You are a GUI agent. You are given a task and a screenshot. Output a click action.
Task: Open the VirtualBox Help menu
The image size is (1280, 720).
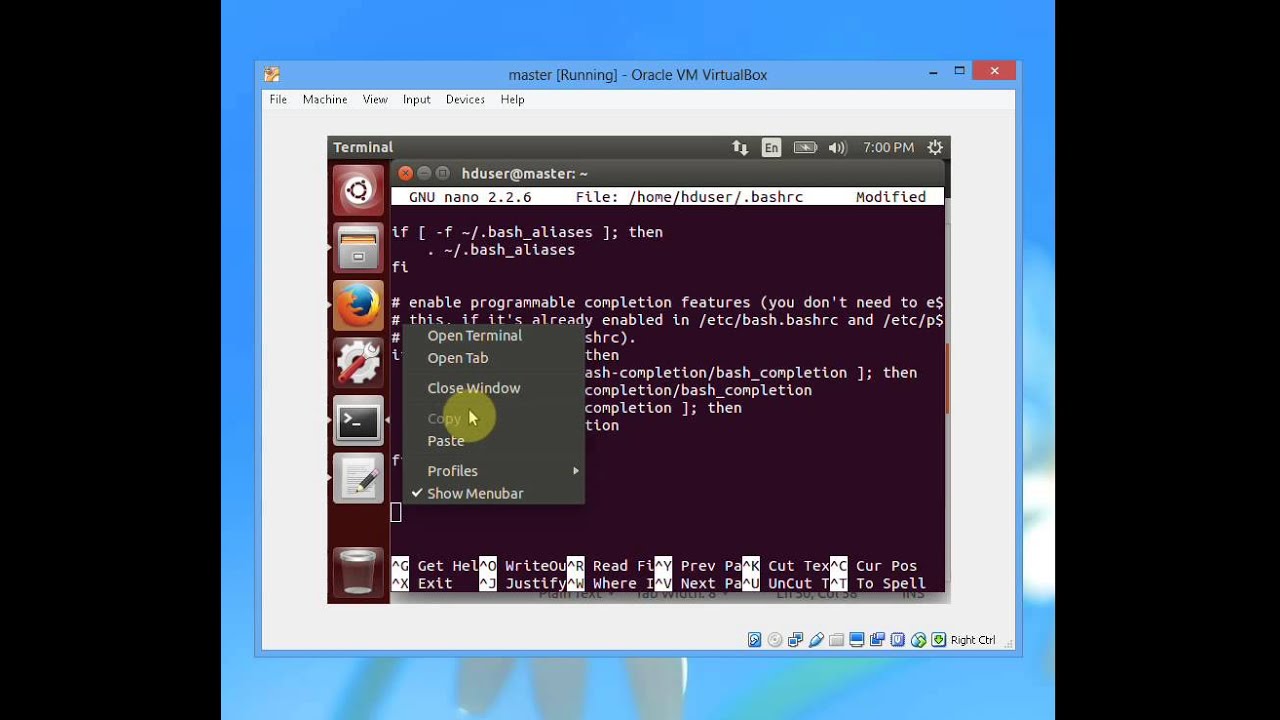pos(513,99)
